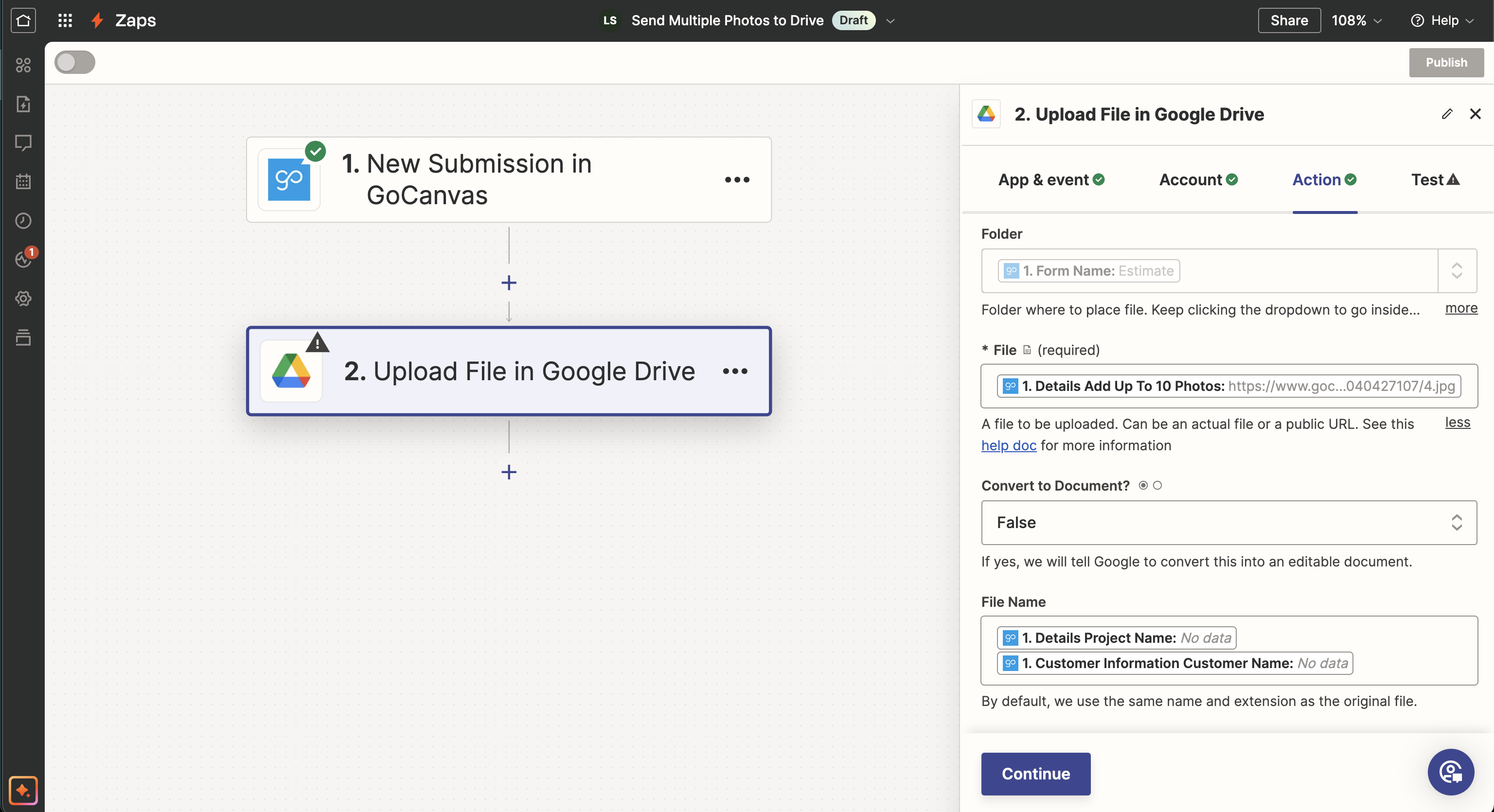The height and width of the screenshot is (812, 1494).
Task: Open the Help dropdown menu
Action: coord(1442,20)
